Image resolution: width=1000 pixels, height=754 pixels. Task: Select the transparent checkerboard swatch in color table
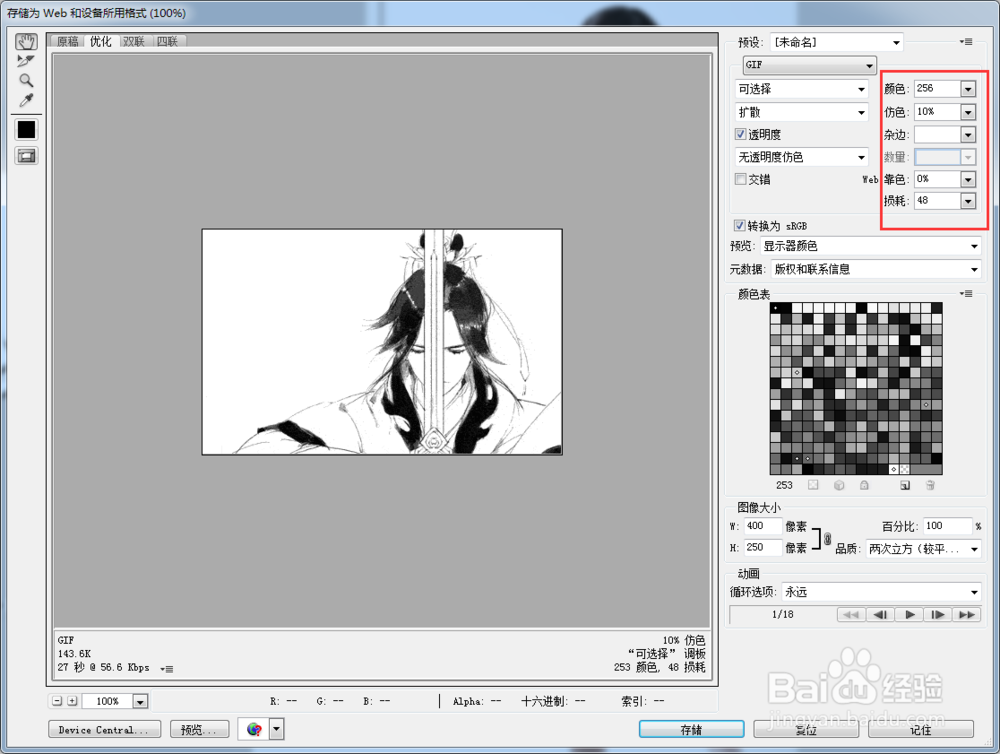click(904, 469)
